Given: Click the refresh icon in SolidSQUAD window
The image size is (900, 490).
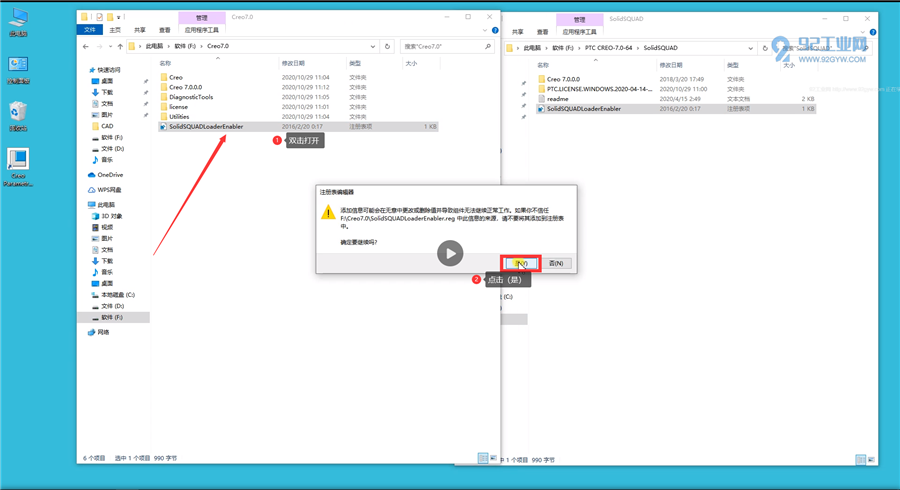Looking at the screenshot, I should point(765,48).
